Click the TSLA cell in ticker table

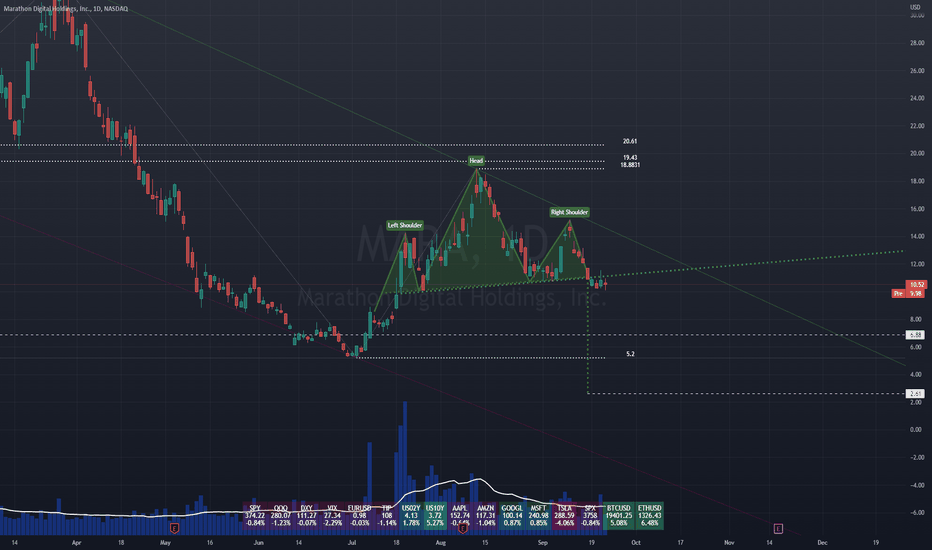coord(564,516)
